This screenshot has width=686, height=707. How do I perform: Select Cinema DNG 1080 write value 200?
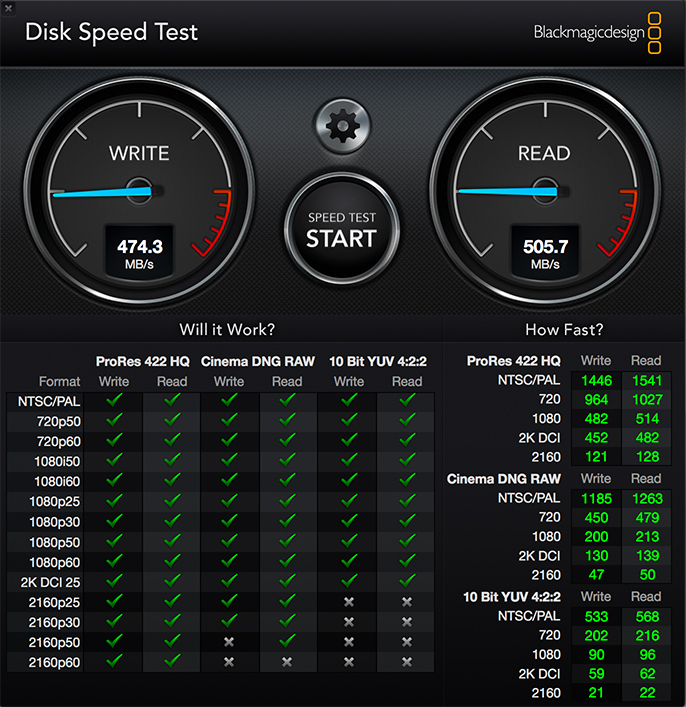tap(596, 537)
